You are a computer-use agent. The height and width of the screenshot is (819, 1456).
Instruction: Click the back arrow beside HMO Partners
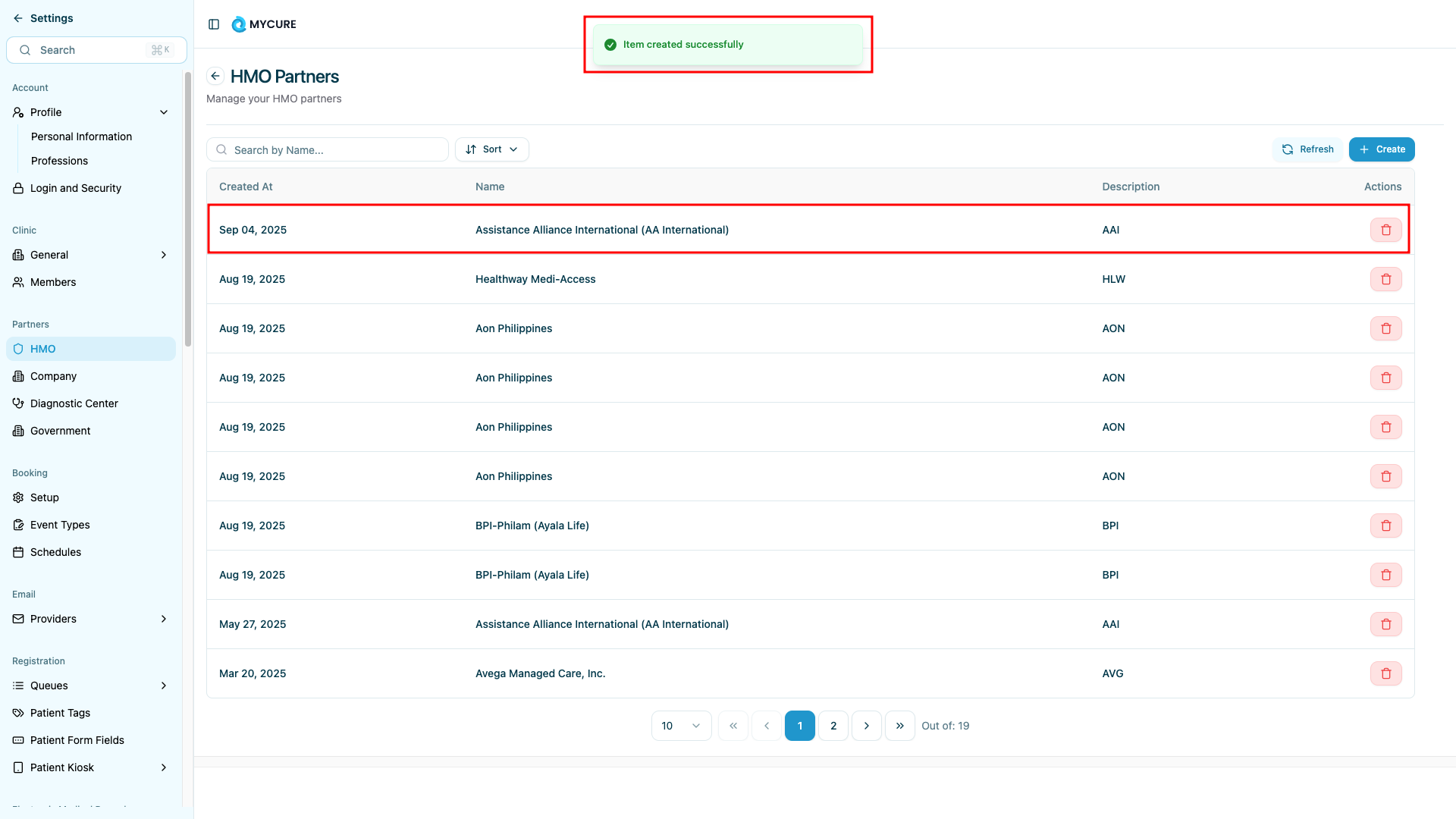215,76
